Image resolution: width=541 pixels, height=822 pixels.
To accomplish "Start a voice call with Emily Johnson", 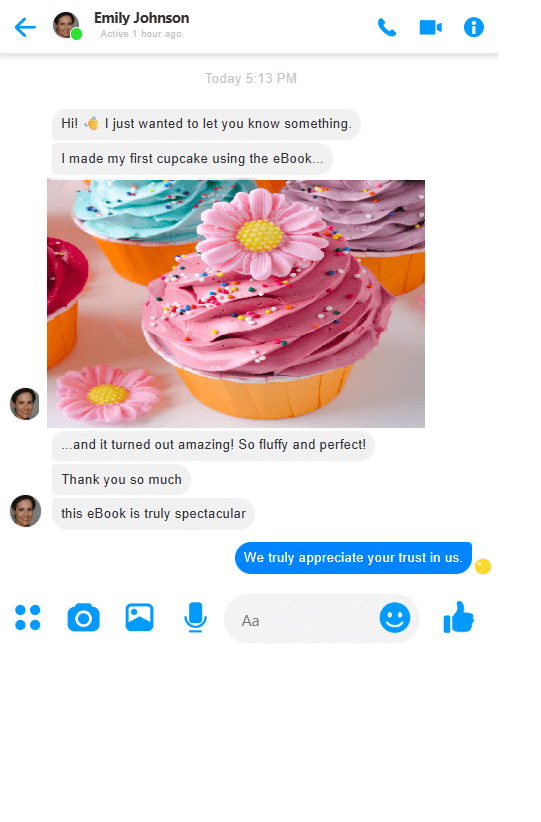I will pos(387,27).
